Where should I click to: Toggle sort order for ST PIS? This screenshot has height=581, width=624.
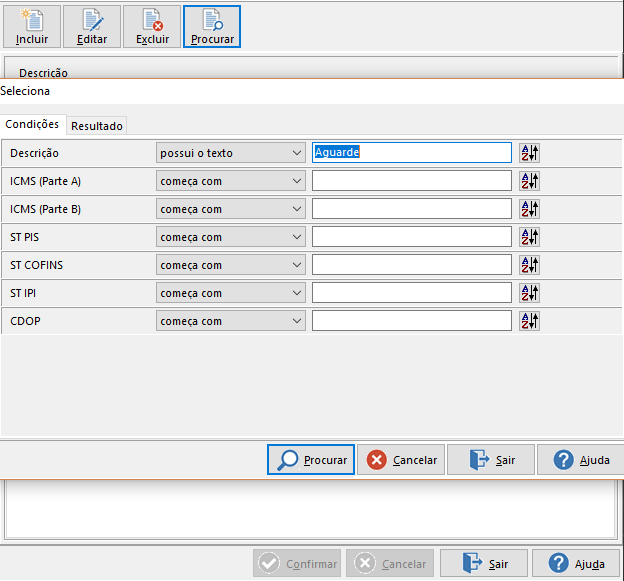point(529,237)
